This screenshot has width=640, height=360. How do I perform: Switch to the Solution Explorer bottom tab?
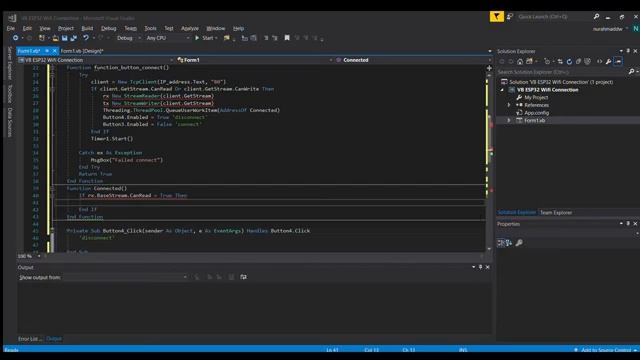coord(517,213)
